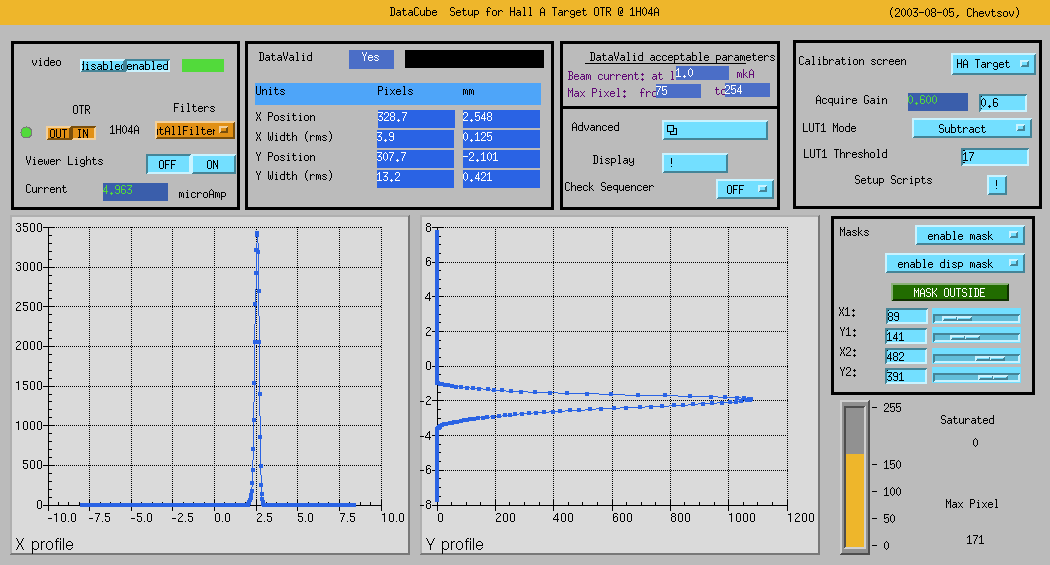The image size is (1050, 565).
Task: Edit the Beam current limit field
Action: [x=701, y=73]
